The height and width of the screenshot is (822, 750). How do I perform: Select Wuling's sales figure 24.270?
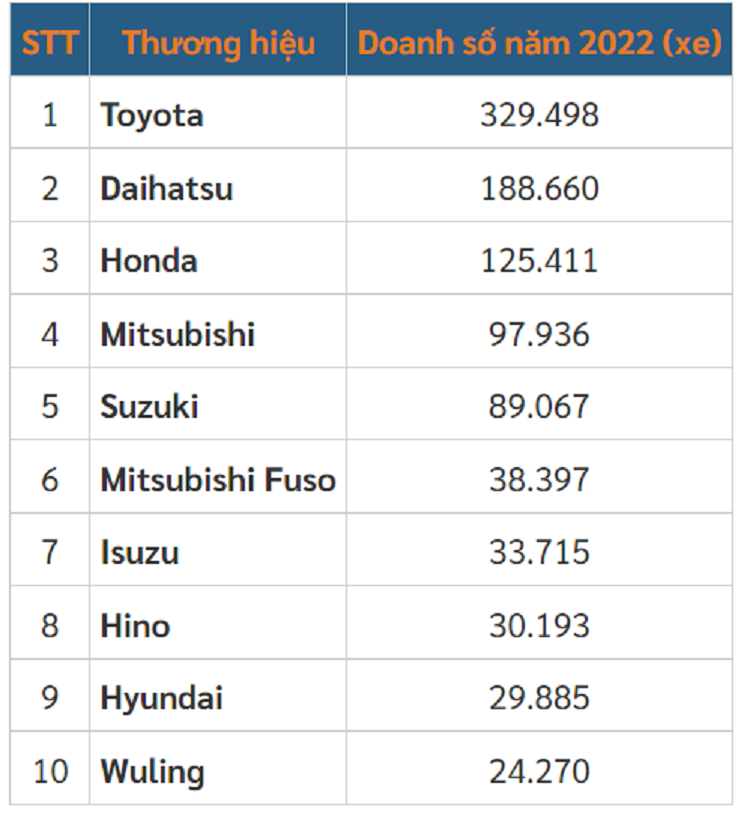pos(539,772)
